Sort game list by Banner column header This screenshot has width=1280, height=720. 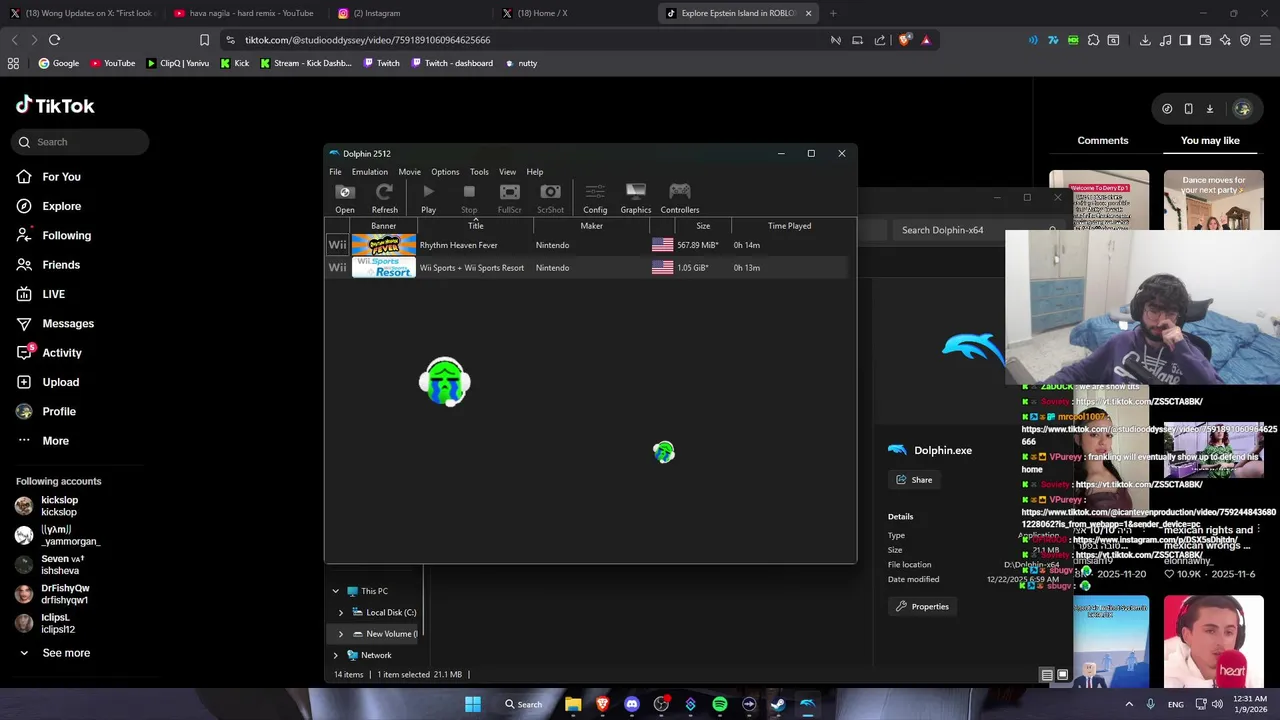point(383,226)
